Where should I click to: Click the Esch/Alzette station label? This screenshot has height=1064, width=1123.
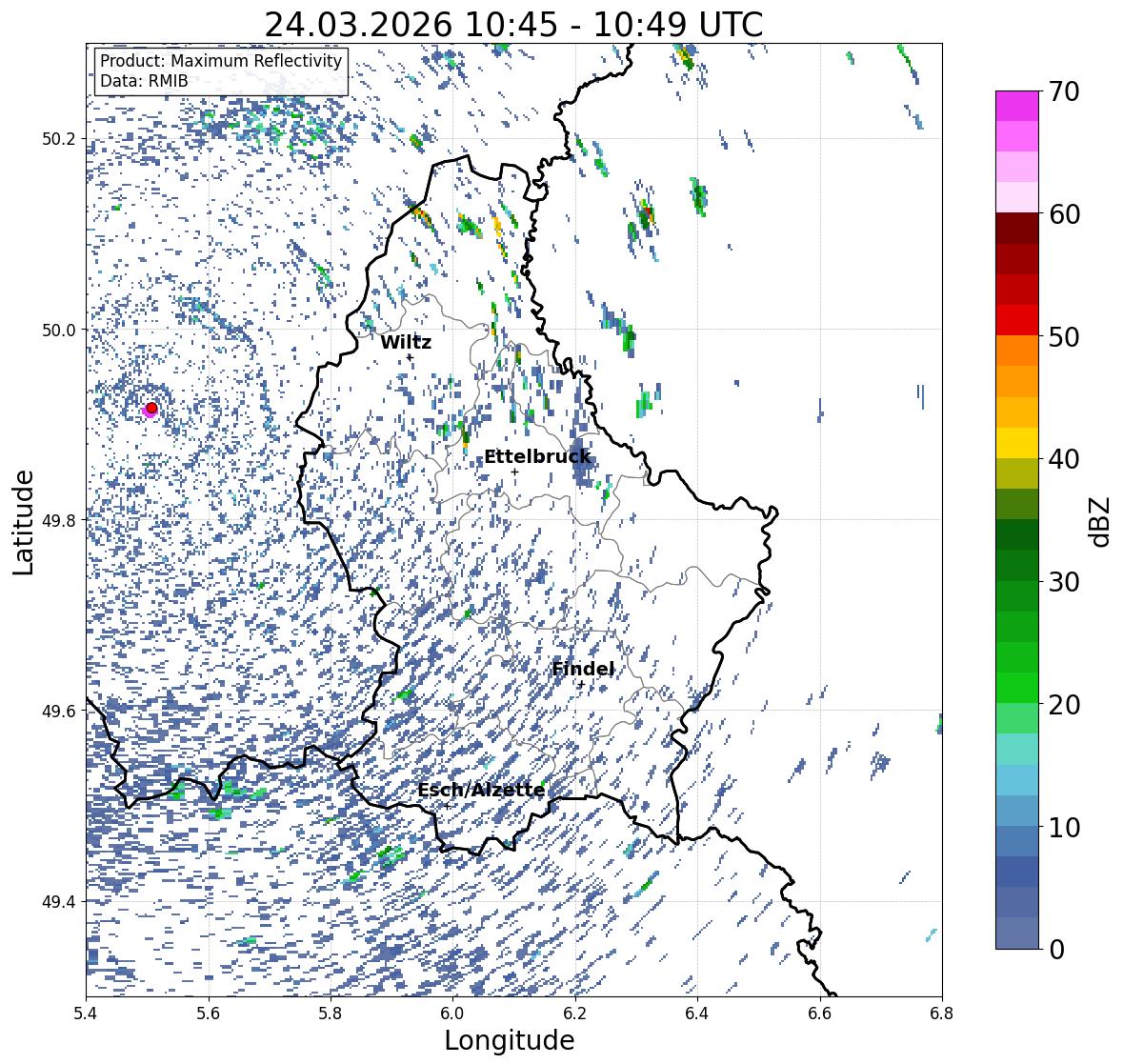(481, 791)
